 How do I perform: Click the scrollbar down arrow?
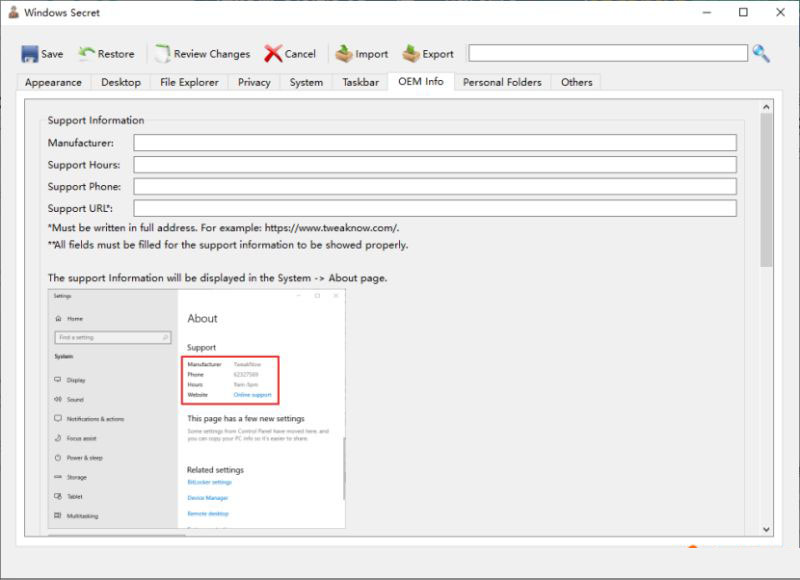766,529
